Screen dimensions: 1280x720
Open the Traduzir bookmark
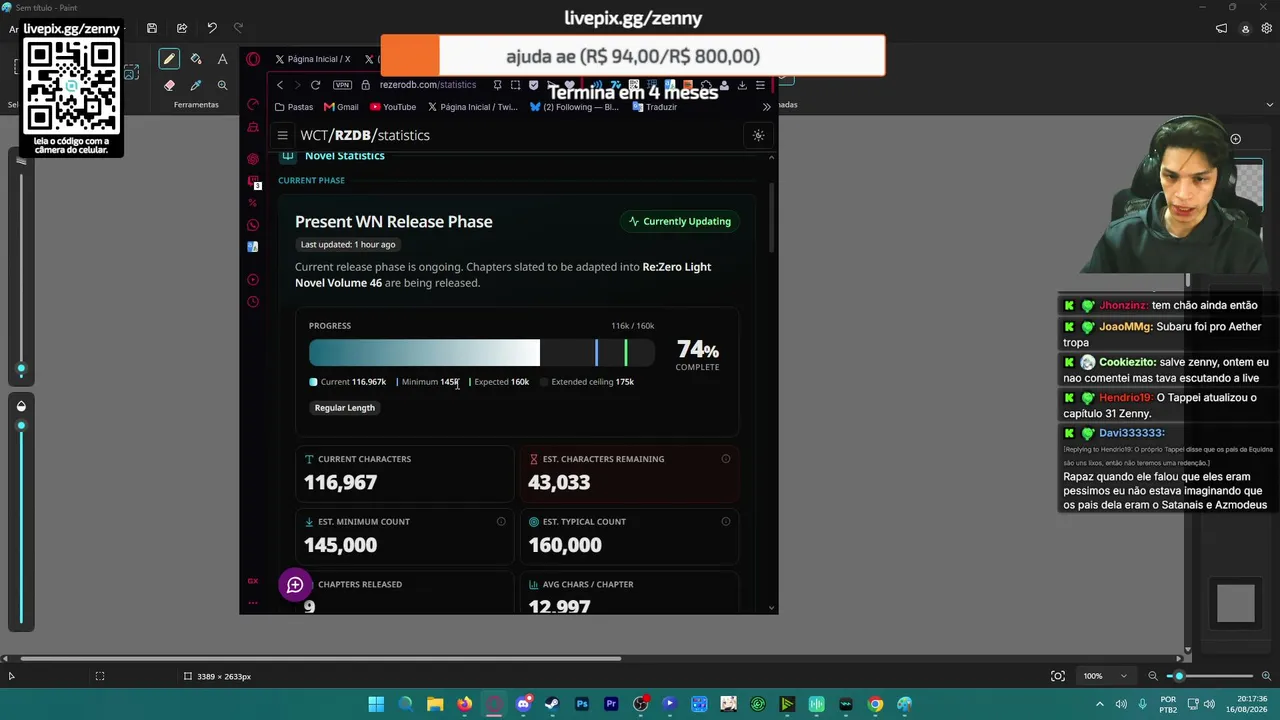click(x=655, y=107)
